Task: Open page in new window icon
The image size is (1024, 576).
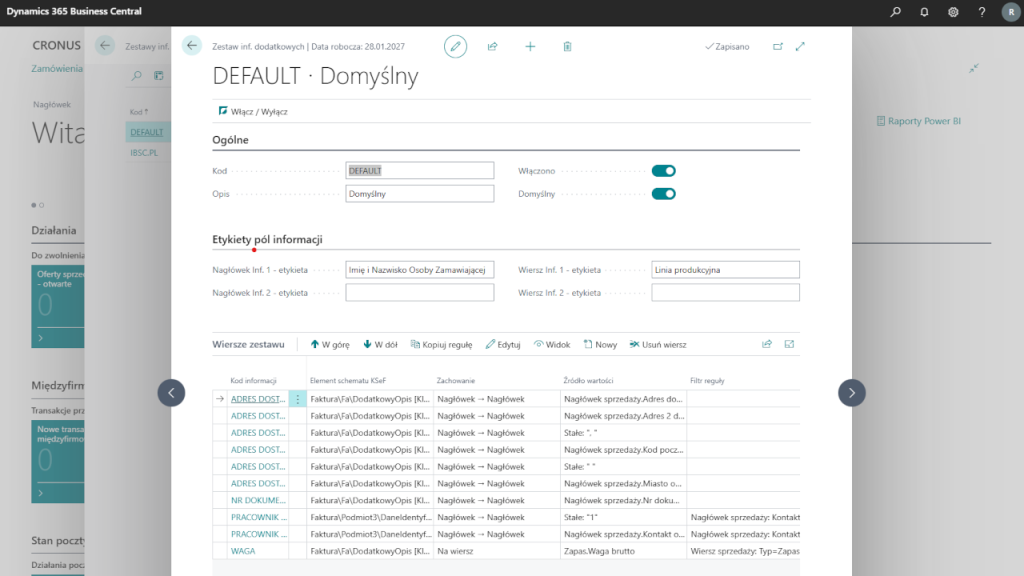Action: click(778, 46)
